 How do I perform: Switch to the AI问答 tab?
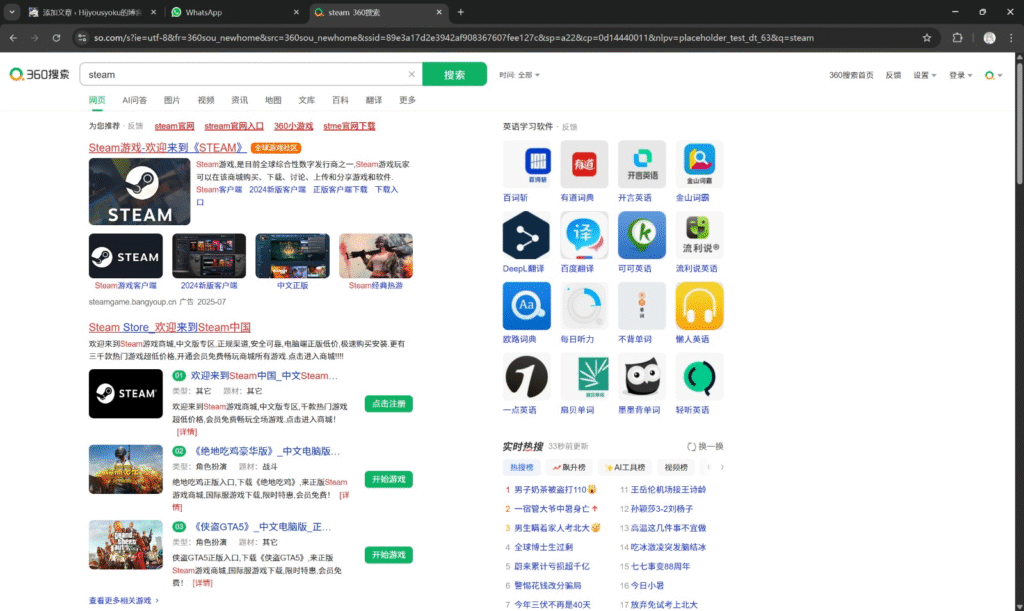[x=135, y=100]
